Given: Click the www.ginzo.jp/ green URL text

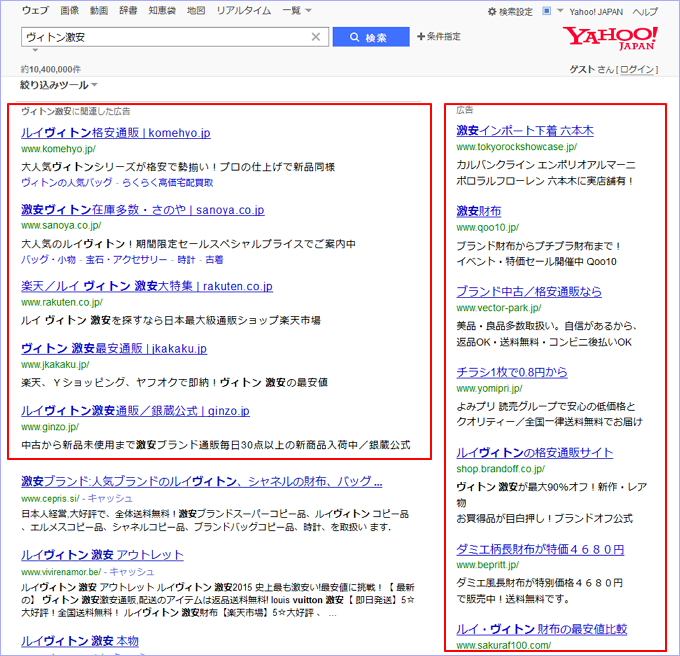Looking at the screenshot, I should 50,427.
